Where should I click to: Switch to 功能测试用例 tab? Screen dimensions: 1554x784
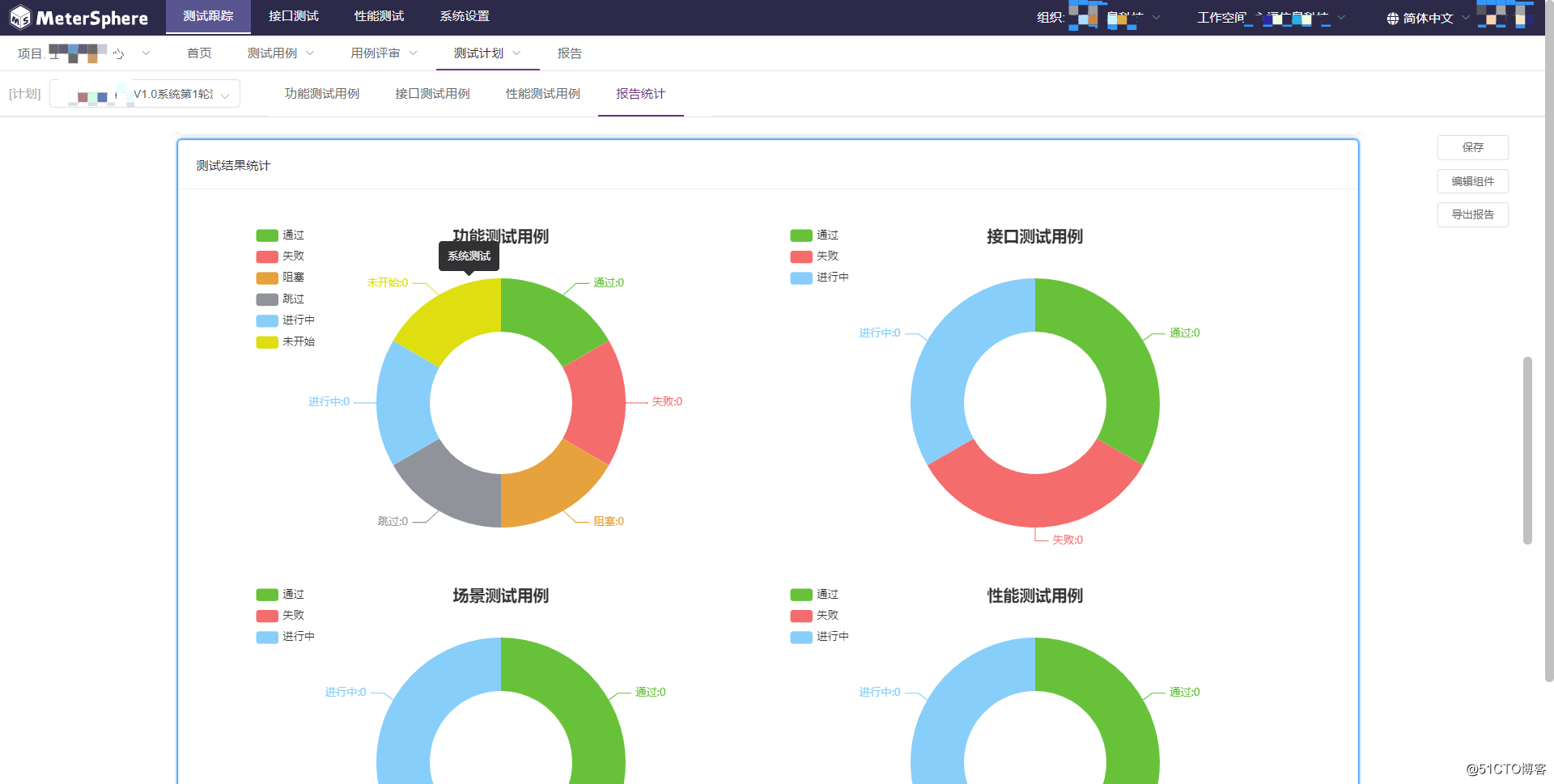click(x=322, y=94)
